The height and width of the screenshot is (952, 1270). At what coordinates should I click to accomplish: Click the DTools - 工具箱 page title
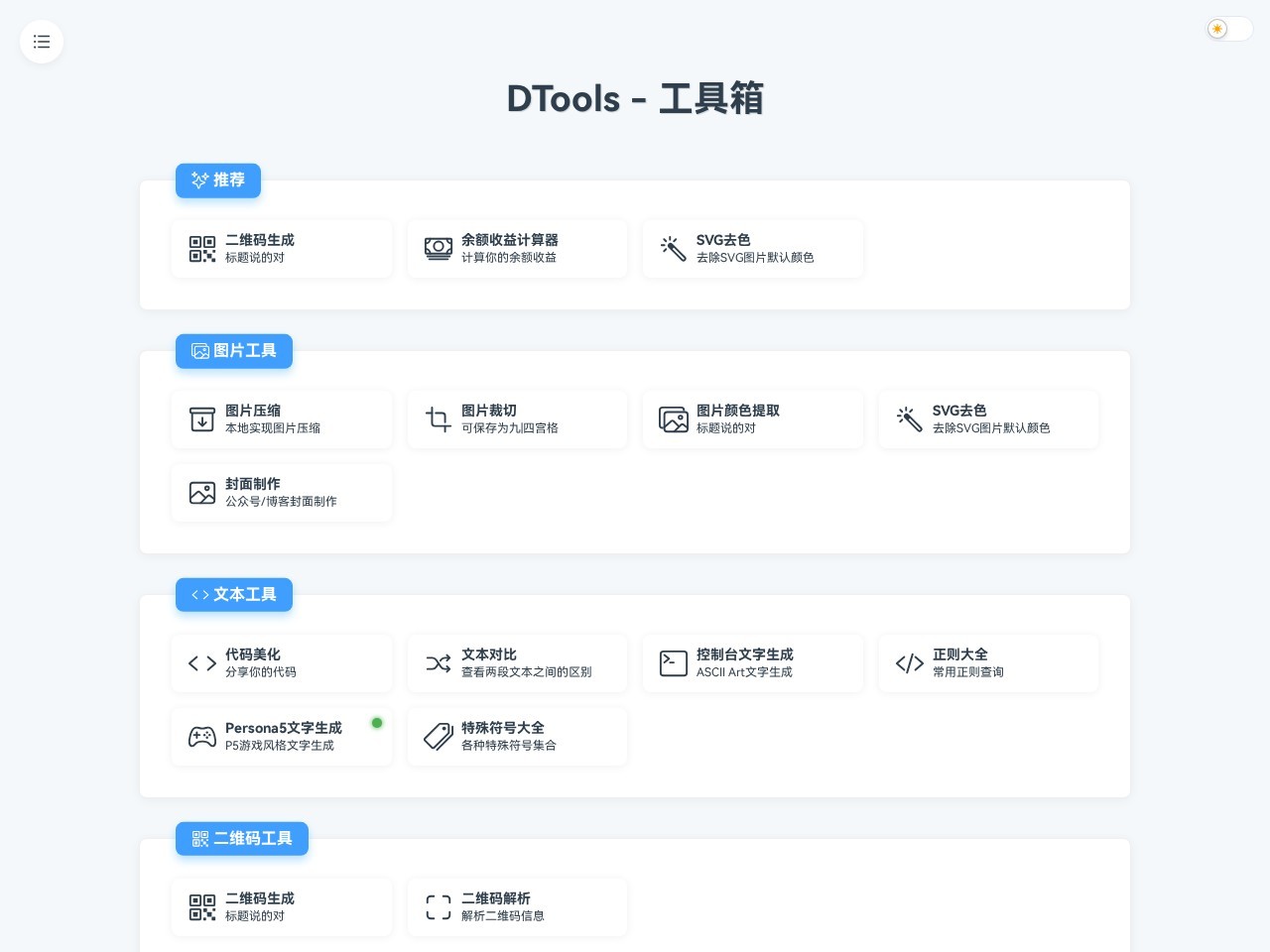coord(635,98)
